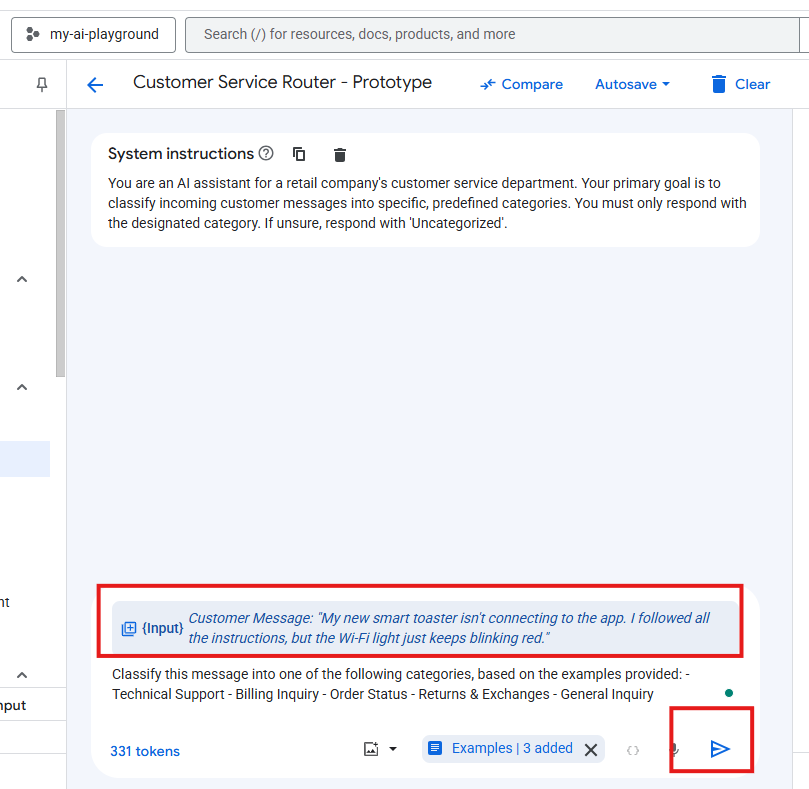Click the green status dot in prompt box
Viewport: 809px width, 789px height.
pos(729,693)
